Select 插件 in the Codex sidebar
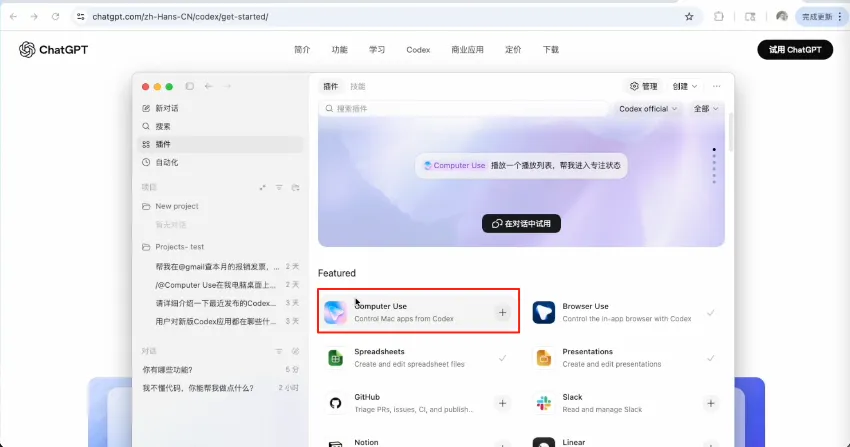 click(x=221, y=144)
